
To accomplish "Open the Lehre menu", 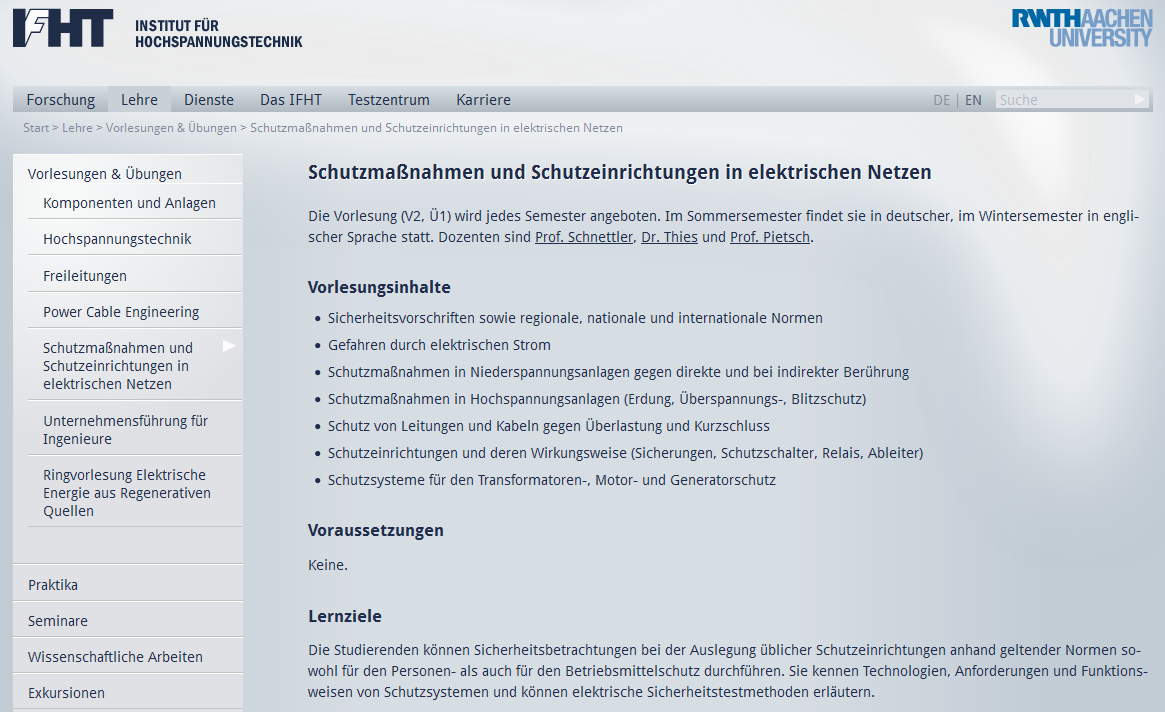I will 140,100.
